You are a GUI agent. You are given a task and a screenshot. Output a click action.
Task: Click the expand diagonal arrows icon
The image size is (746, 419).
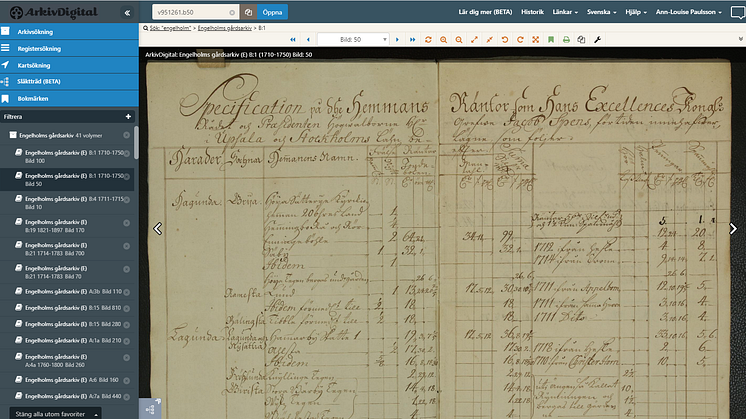pyautogui.click(x=474, y=39)
